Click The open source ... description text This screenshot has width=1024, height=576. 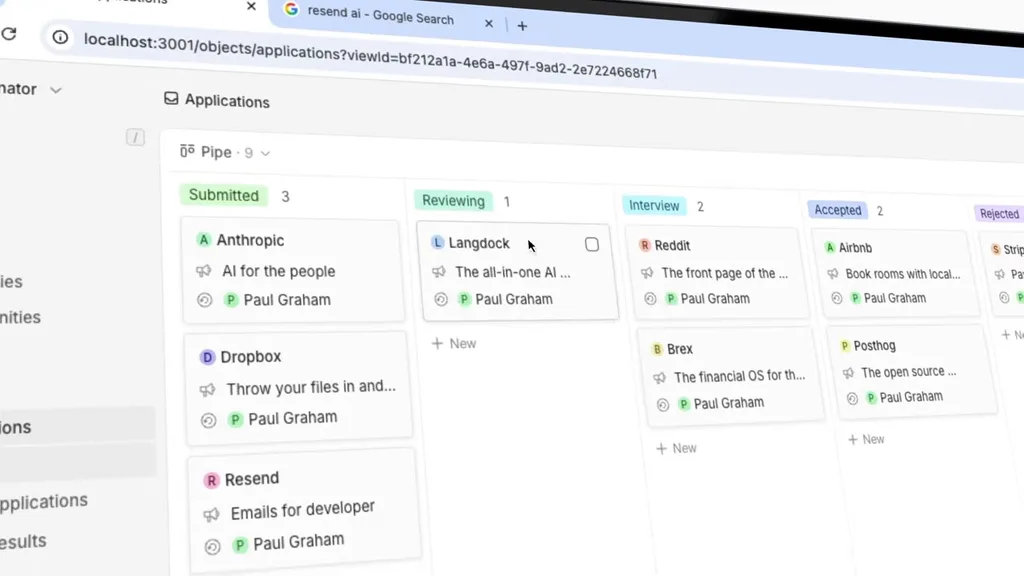pyautogui.click(x=908, y=372)
